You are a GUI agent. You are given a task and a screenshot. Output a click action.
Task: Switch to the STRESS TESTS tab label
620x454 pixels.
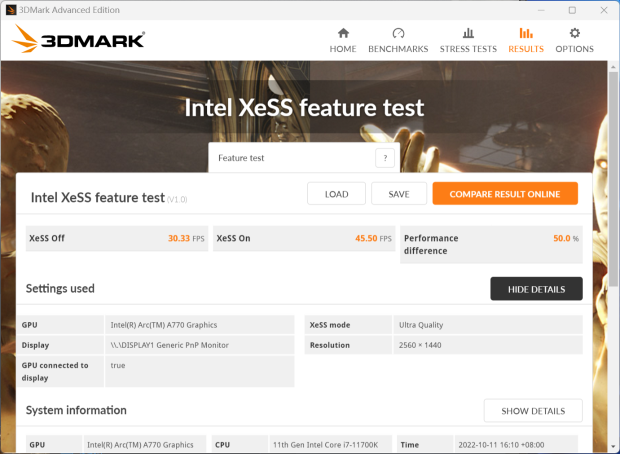click(468, 49)
